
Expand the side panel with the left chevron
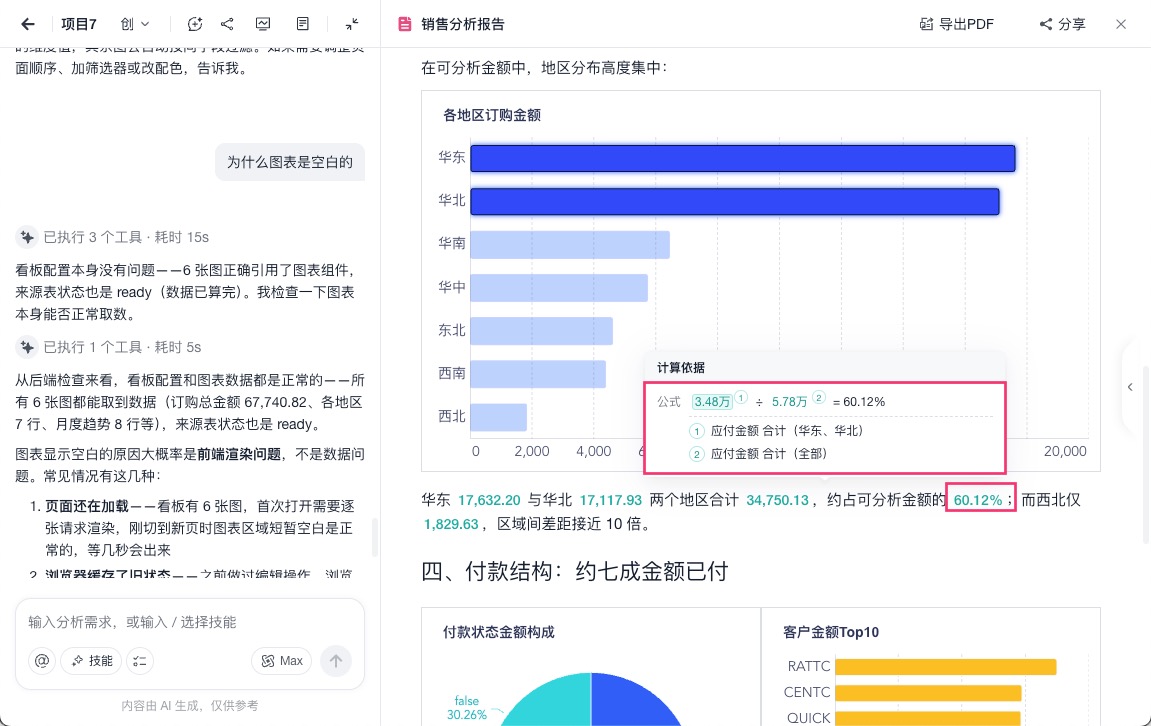coord(1130,387)
